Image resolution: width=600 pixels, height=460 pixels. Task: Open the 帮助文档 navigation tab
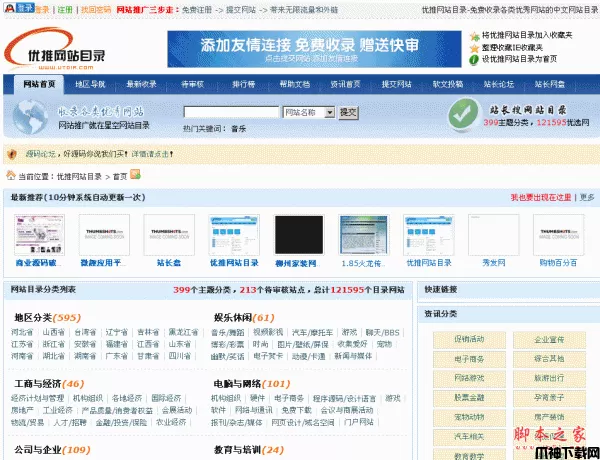[x=295, y=85]
